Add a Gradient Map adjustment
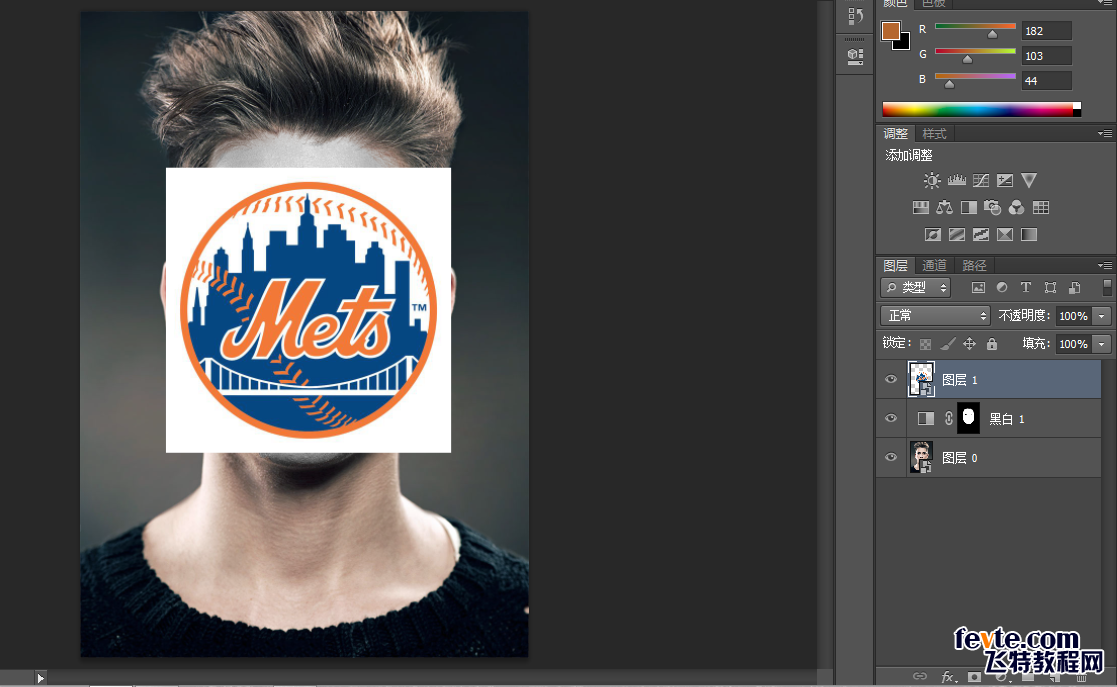Image resolution: width=1117 pixels, height=687 pixels. click(x=1029, y=234)
